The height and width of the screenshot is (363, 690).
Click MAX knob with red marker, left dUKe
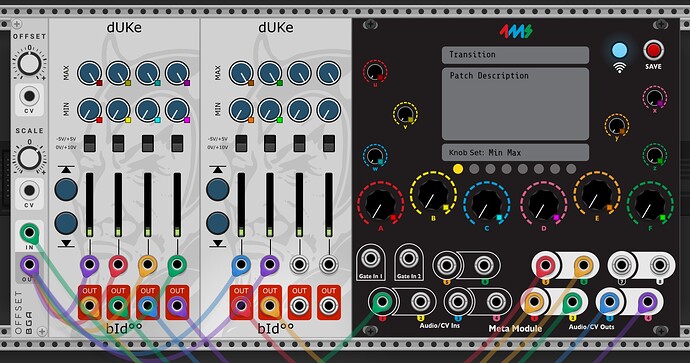(89, 73)
